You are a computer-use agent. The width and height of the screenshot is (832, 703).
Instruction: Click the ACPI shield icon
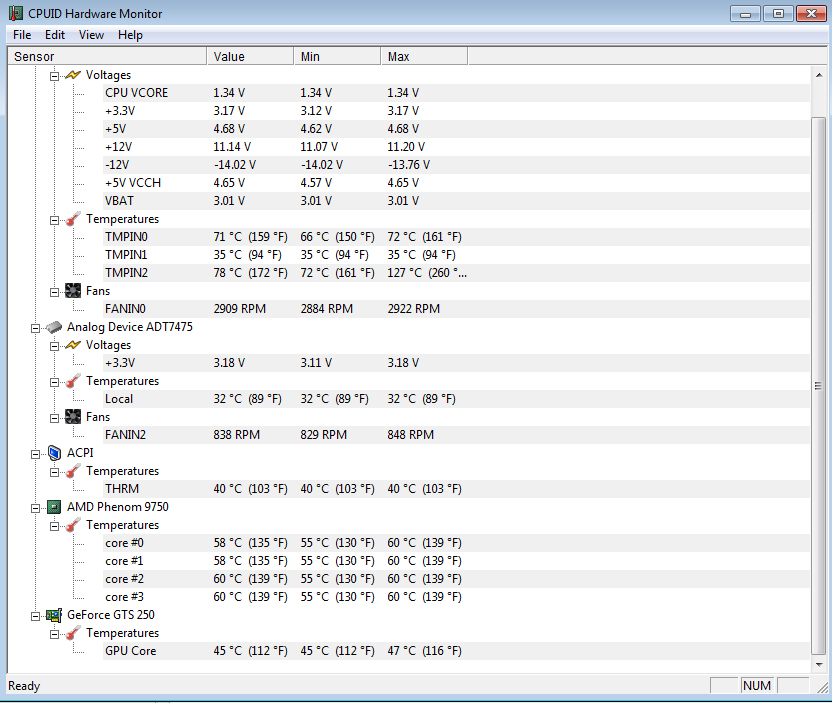click(54, 453)
